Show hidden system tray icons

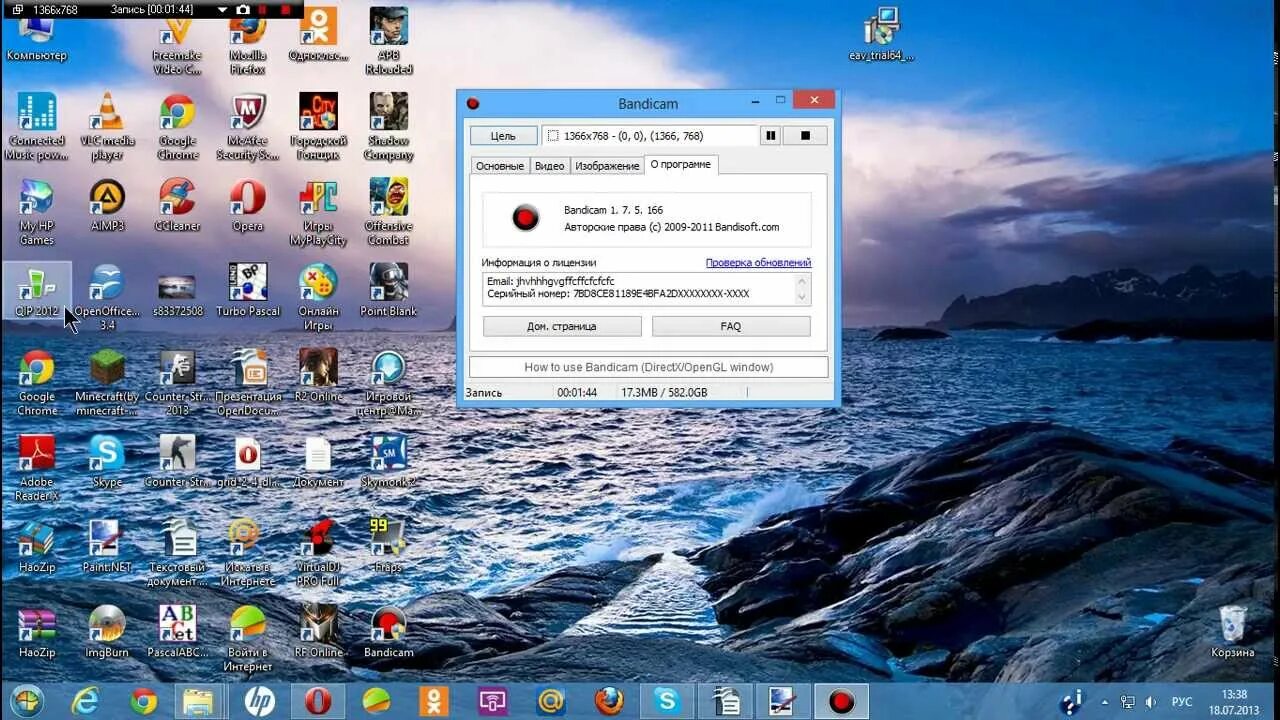click(1104, 702)
